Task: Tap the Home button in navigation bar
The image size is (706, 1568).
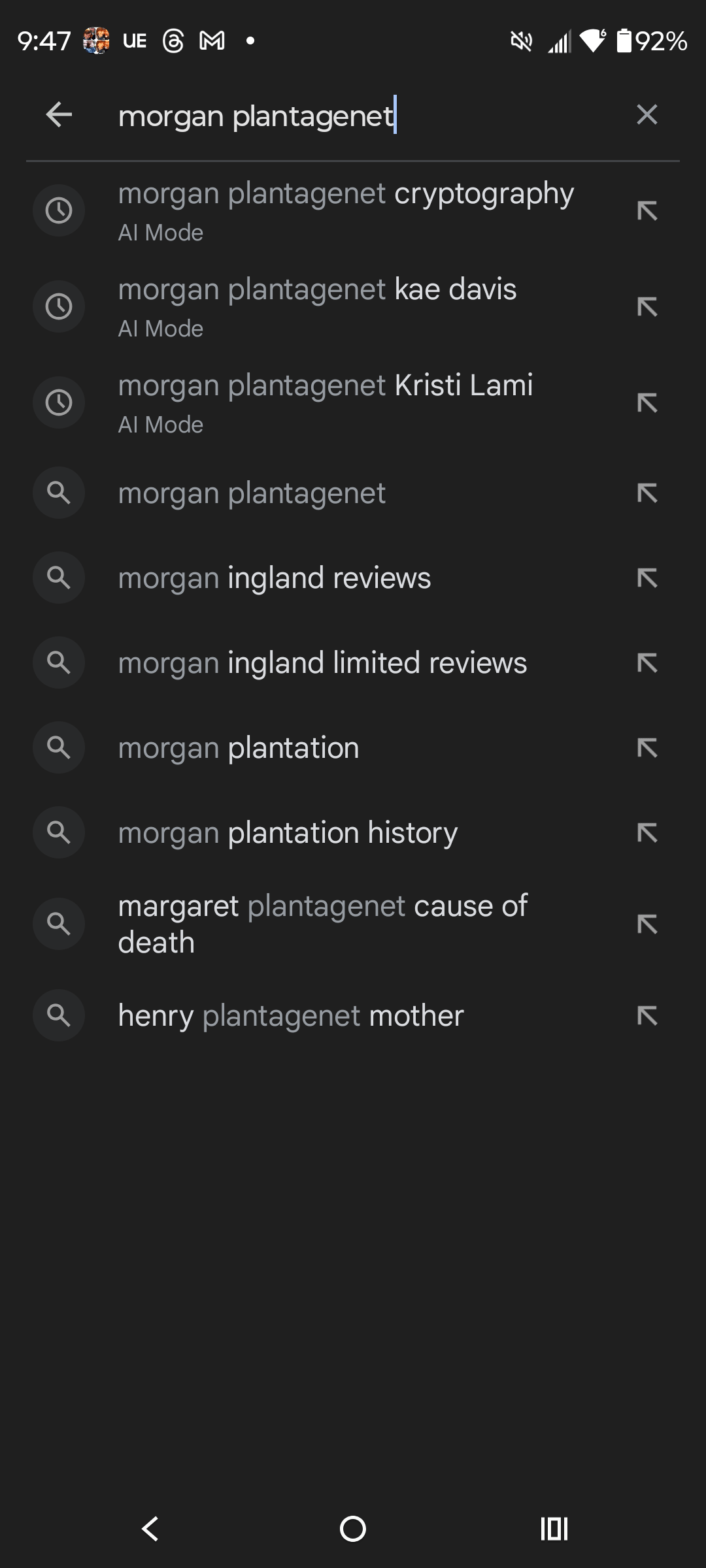Action: point(353,1529)
